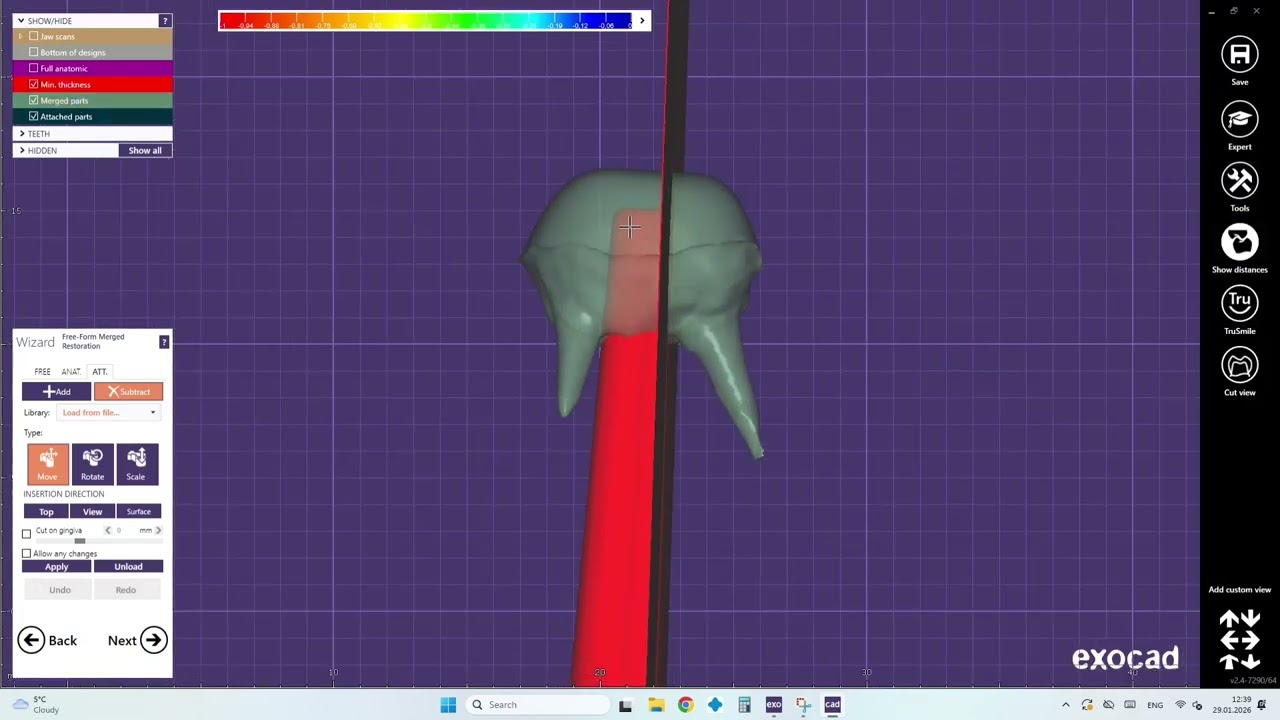
Task: Open the weather widget Cloudy
Action: tap(35, 705)
